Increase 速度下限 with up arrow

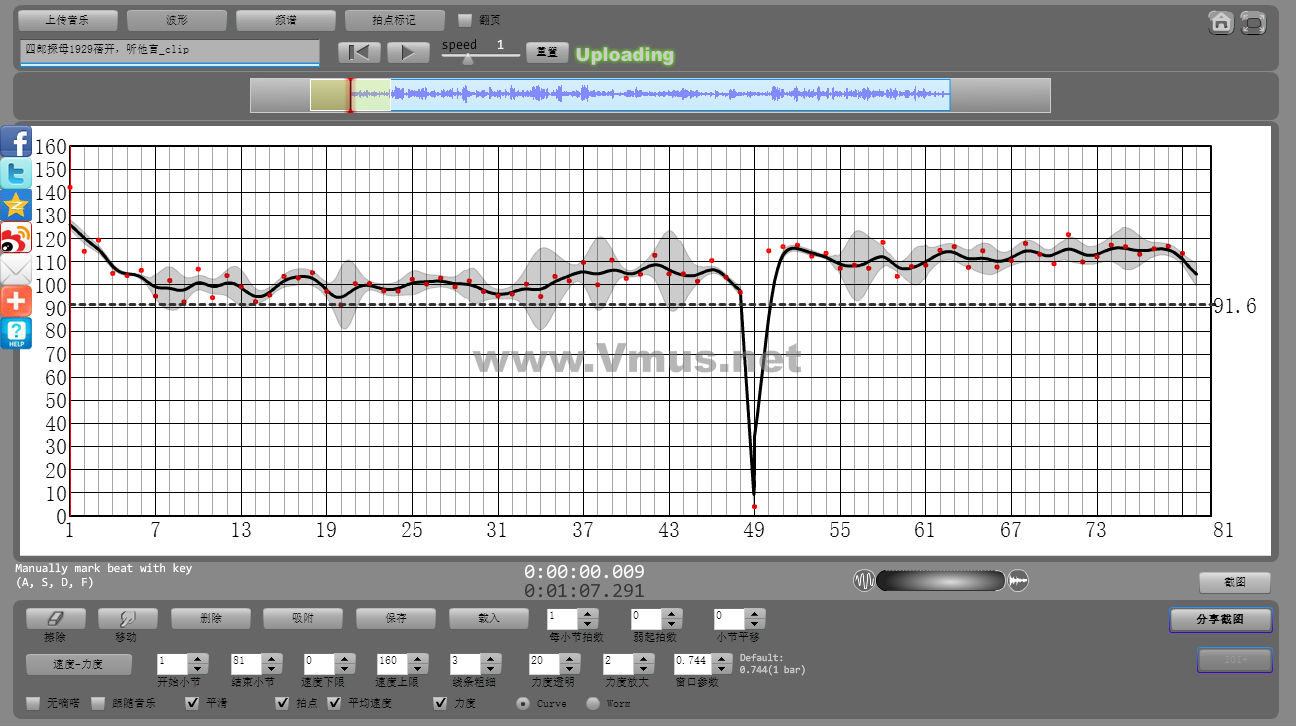[x=344, y=659]
